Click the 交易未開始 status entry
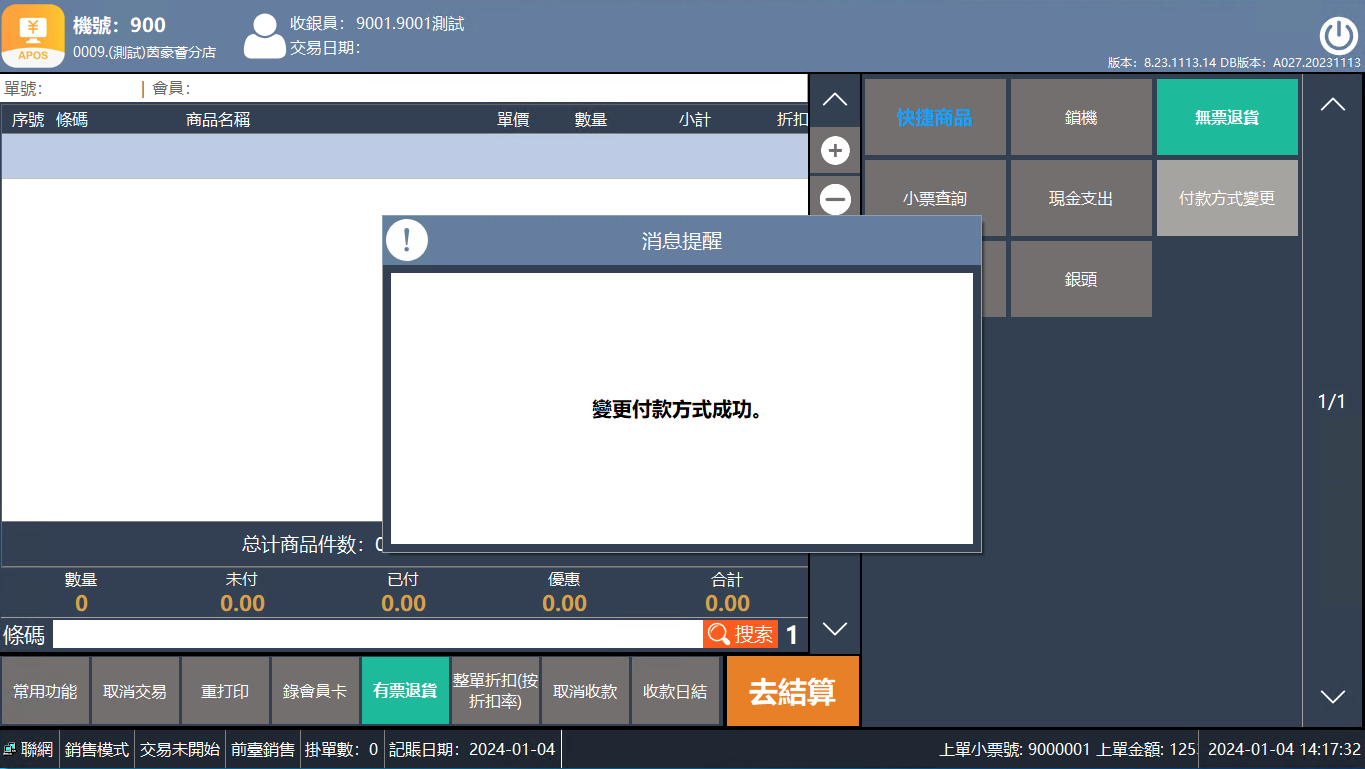 pyautogui.click(x=180, y=750)
